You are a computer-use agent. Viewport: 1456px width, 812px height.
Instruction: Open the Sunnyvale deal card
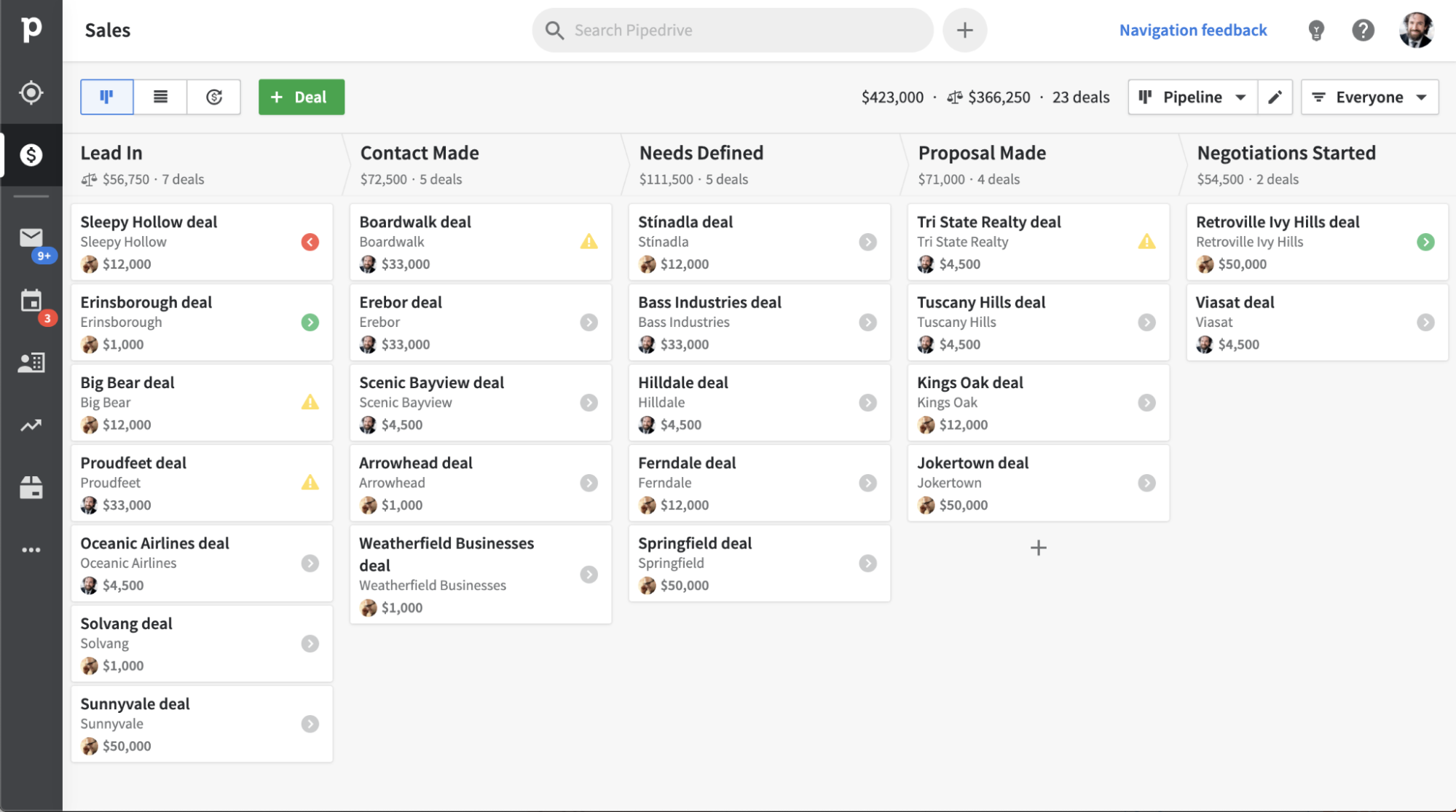pyautogui.click(x=202, y=724)
